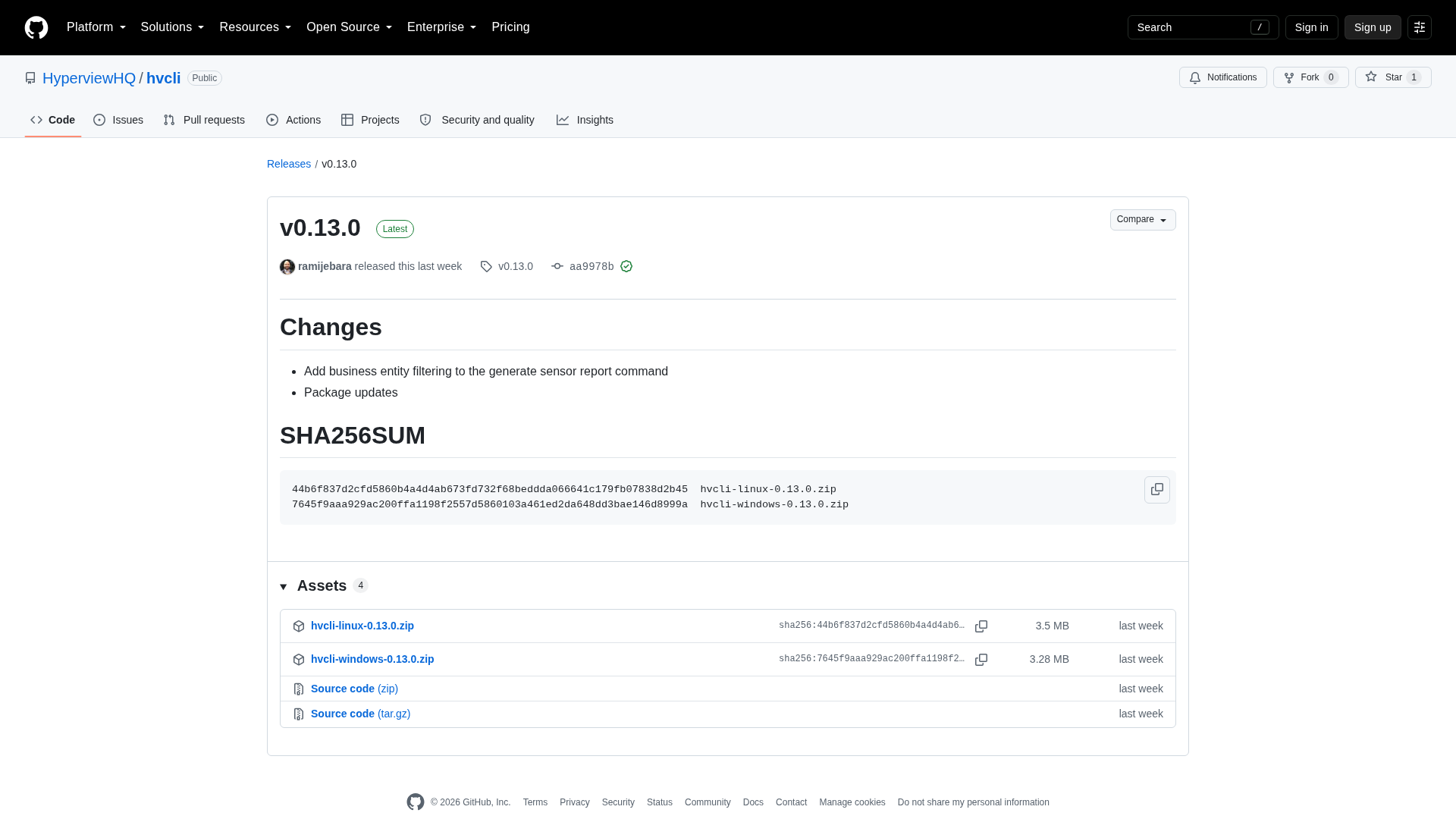Image resolution: width=1456 pixels, height=819 pixels.
Task: Click the commit icon beside aa9978b
Action: point(557,266)
